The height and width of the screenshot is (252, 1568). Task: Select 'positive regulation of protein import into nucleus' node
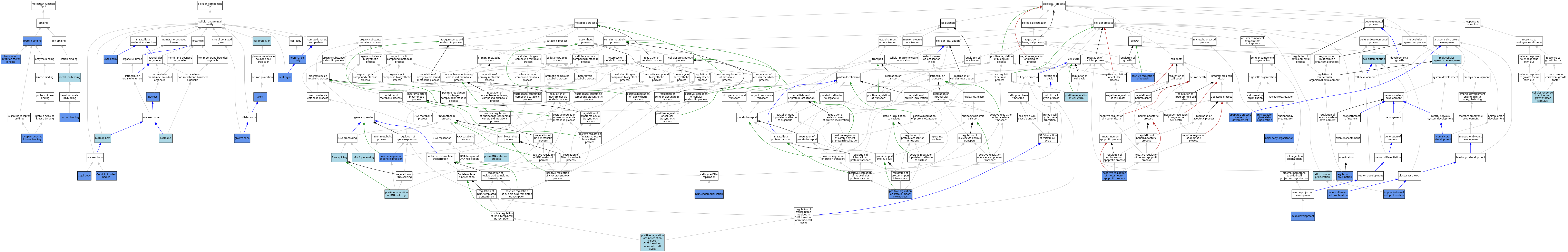tap(900, 194)
